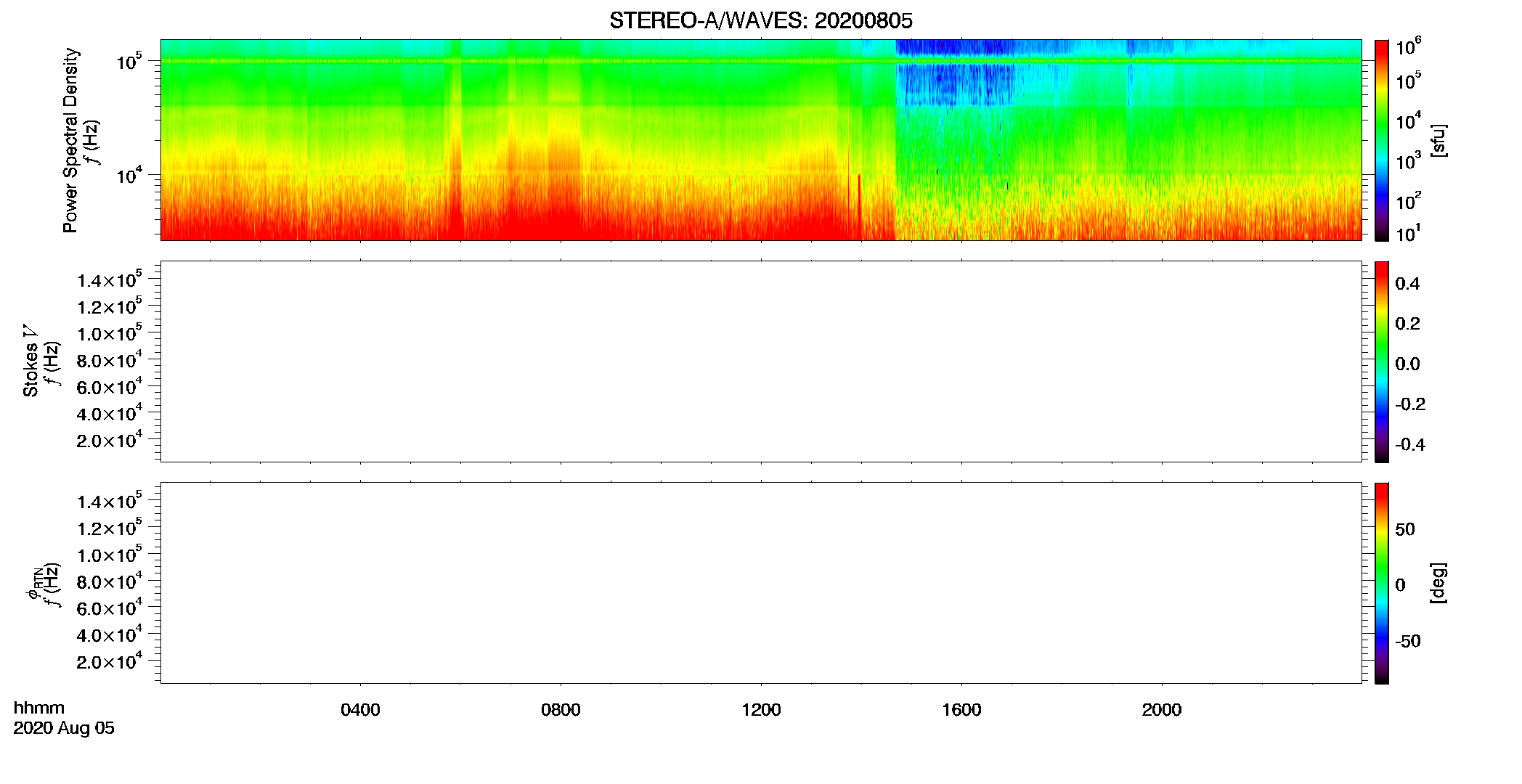Click the 1.2×10^5 tick in φRTN panel
The image size is (1522, 784).
coord(110,528)
